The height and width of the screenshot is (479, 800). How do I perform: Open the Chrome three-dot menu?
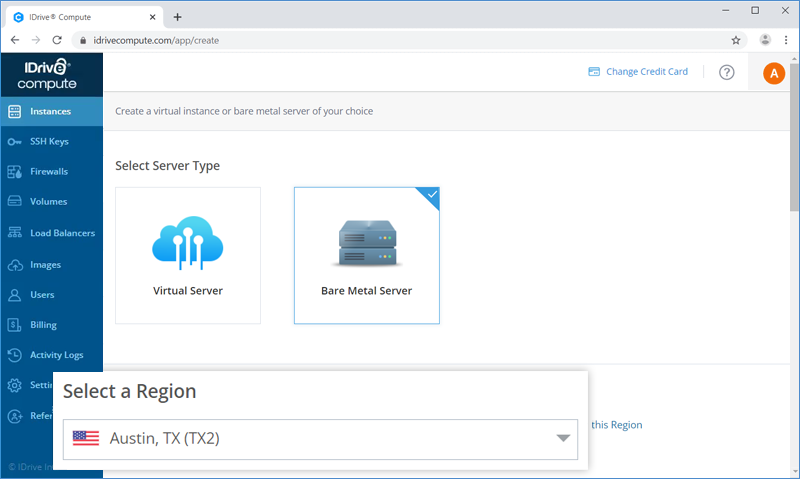[786, 40]
